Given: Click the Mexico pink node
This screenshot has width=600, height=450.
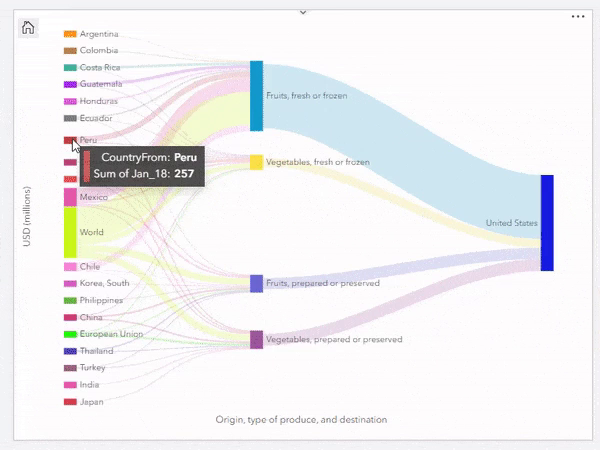Looking at the screenshot, I should 70,197.
